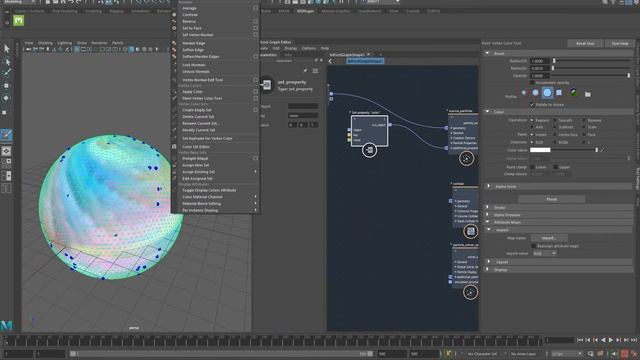640x360 pixels.
Task: Open the Import value dropdown
Action: 544,253
